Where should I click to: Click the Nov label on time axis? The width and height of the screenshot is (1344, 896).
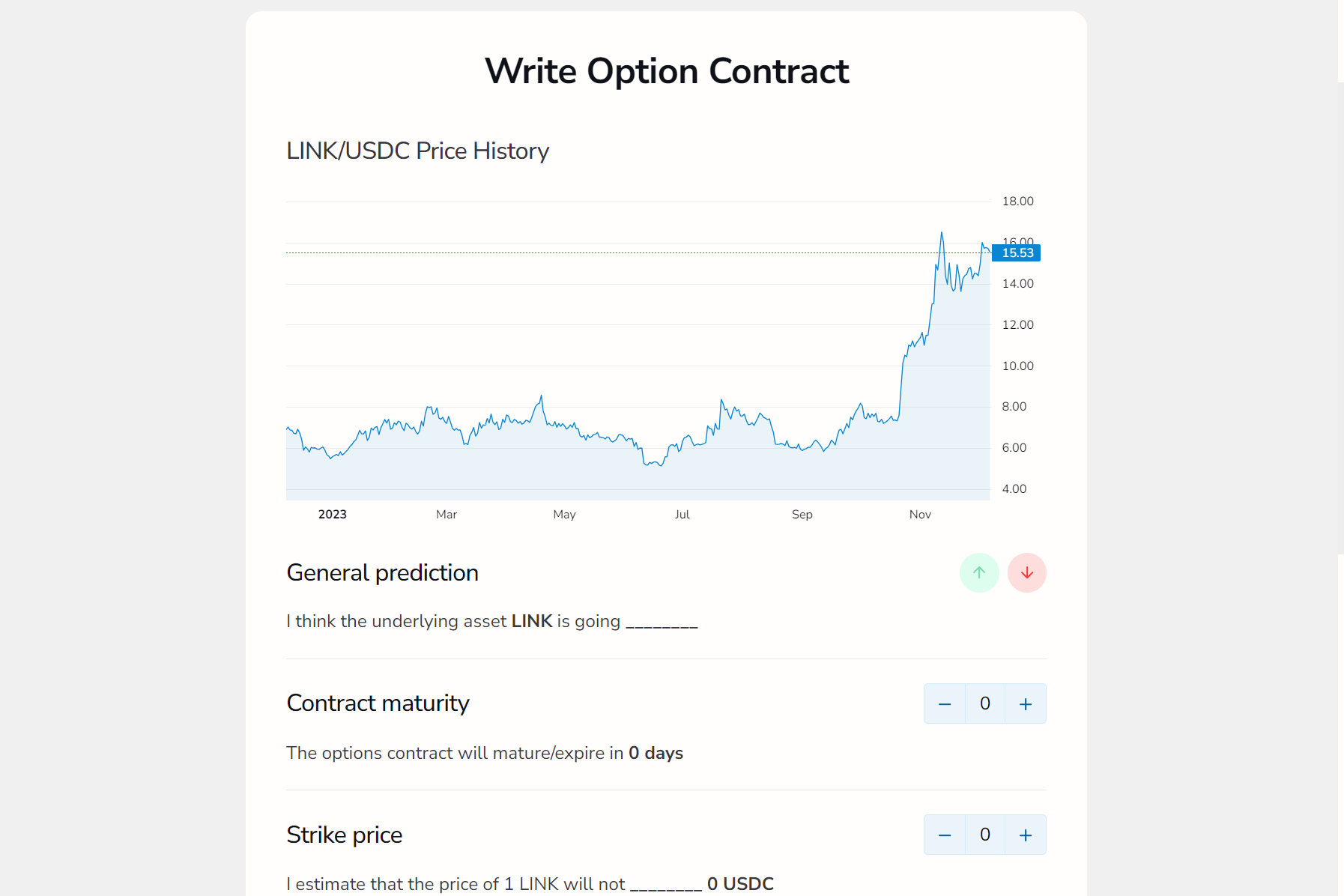(920, 515)
